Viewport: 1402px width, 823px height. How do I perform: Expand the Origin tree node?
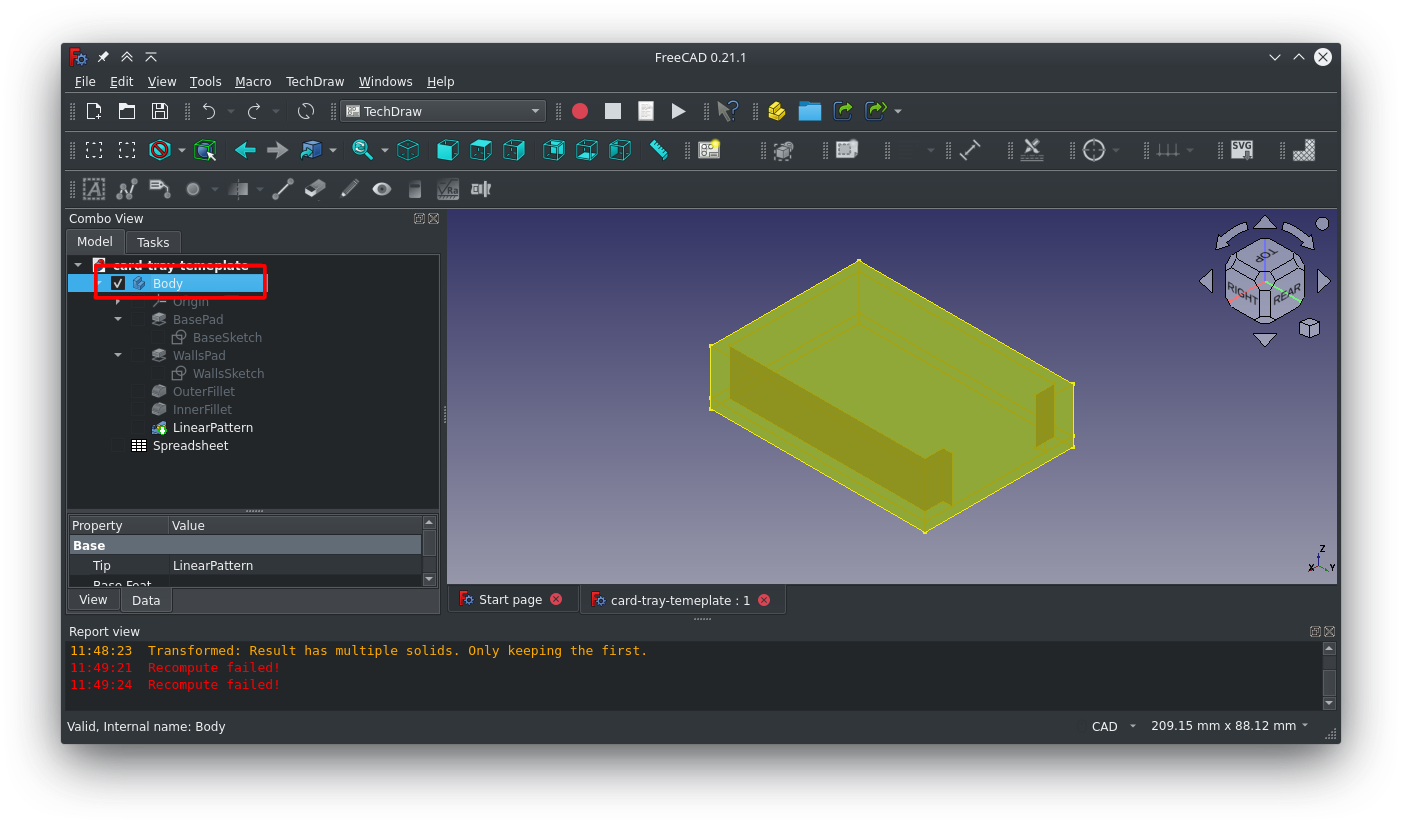click(118, 302)
